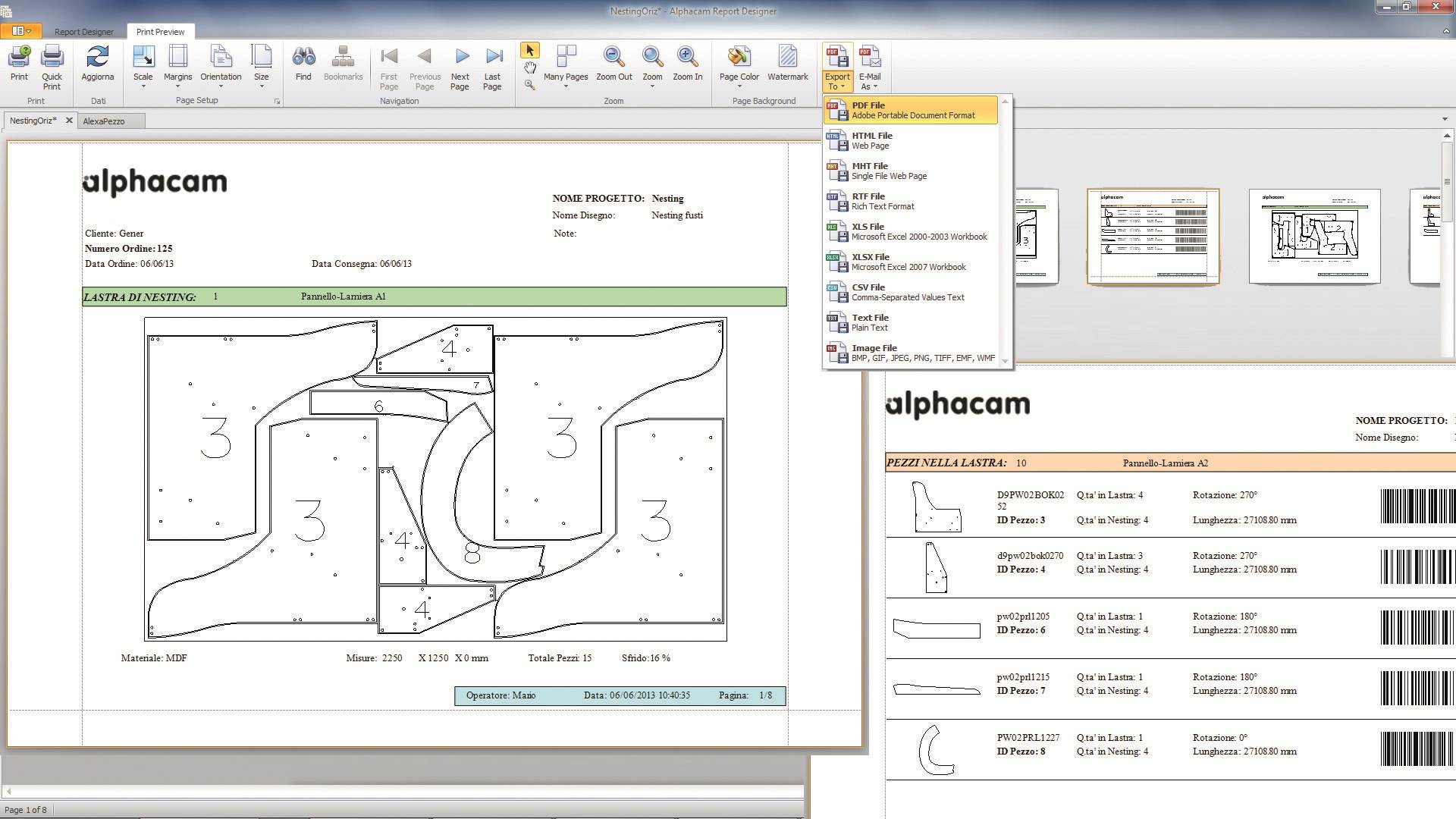Click 'ID Pezzo: 6' label
The height and width of the screenshot is (819, 1456).
[x=1021, y=630]
